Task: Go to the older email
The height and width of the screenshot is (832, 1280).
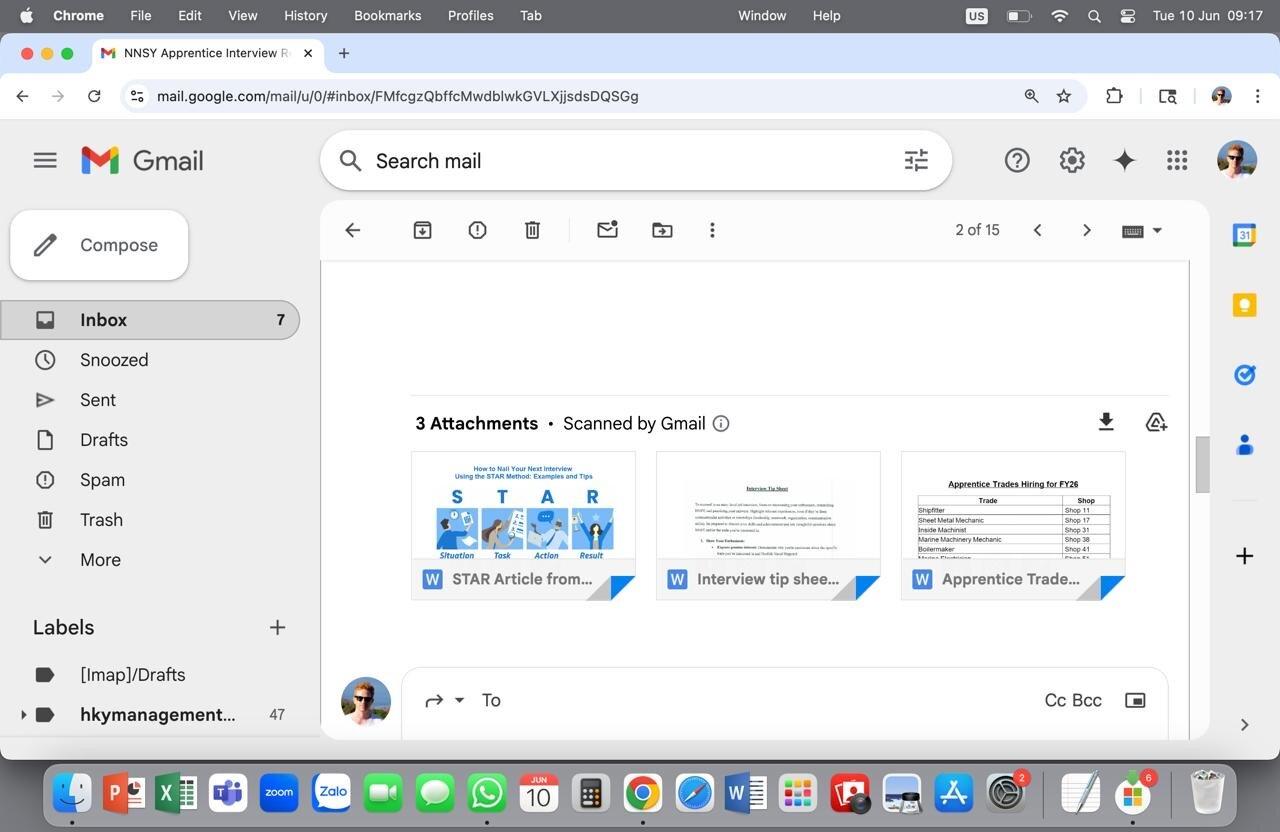Action: [x=1087, y=230]
